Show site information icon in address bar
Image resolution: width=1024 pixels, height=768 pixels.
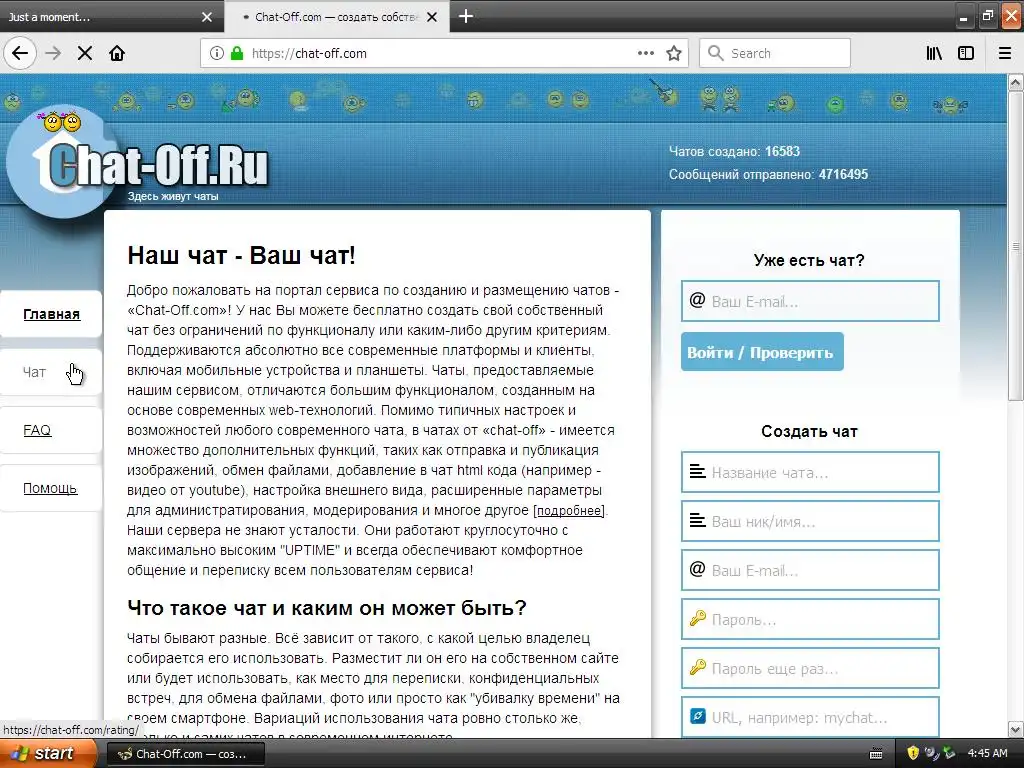pyautogui.click(x=217, y=53)
